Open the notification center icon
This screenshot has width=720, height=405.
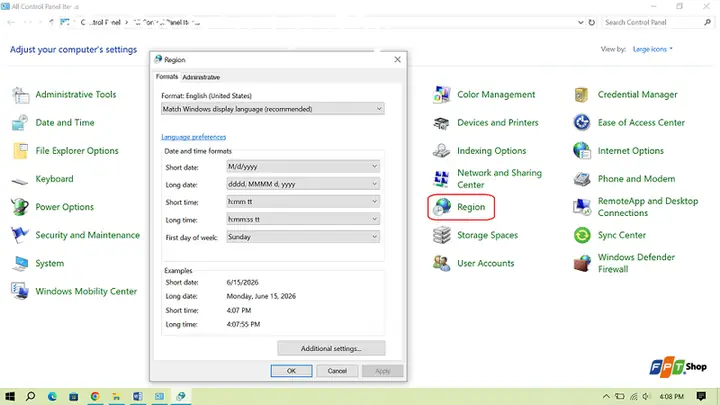tap(701, 396)
